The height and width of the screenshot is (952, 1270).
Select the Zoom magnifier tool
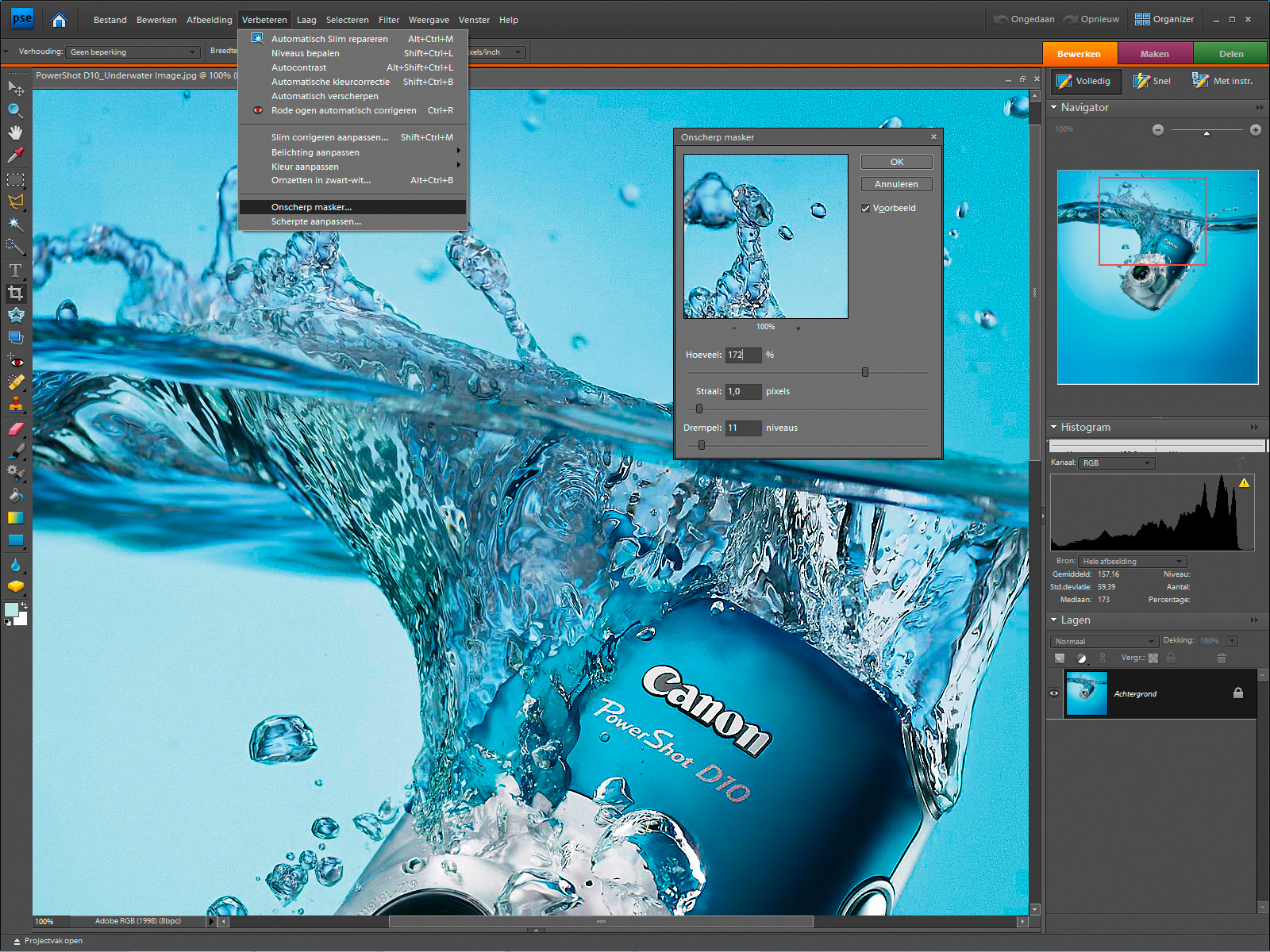coord(15,110)
